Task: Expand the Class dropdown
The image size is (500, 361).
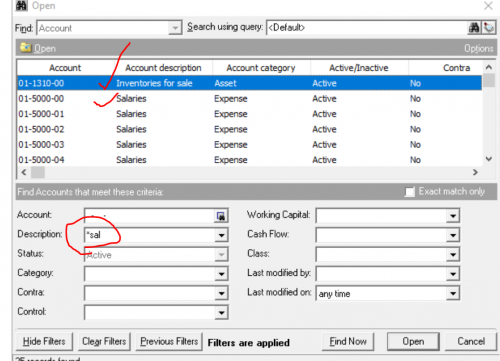Action: 453,255
